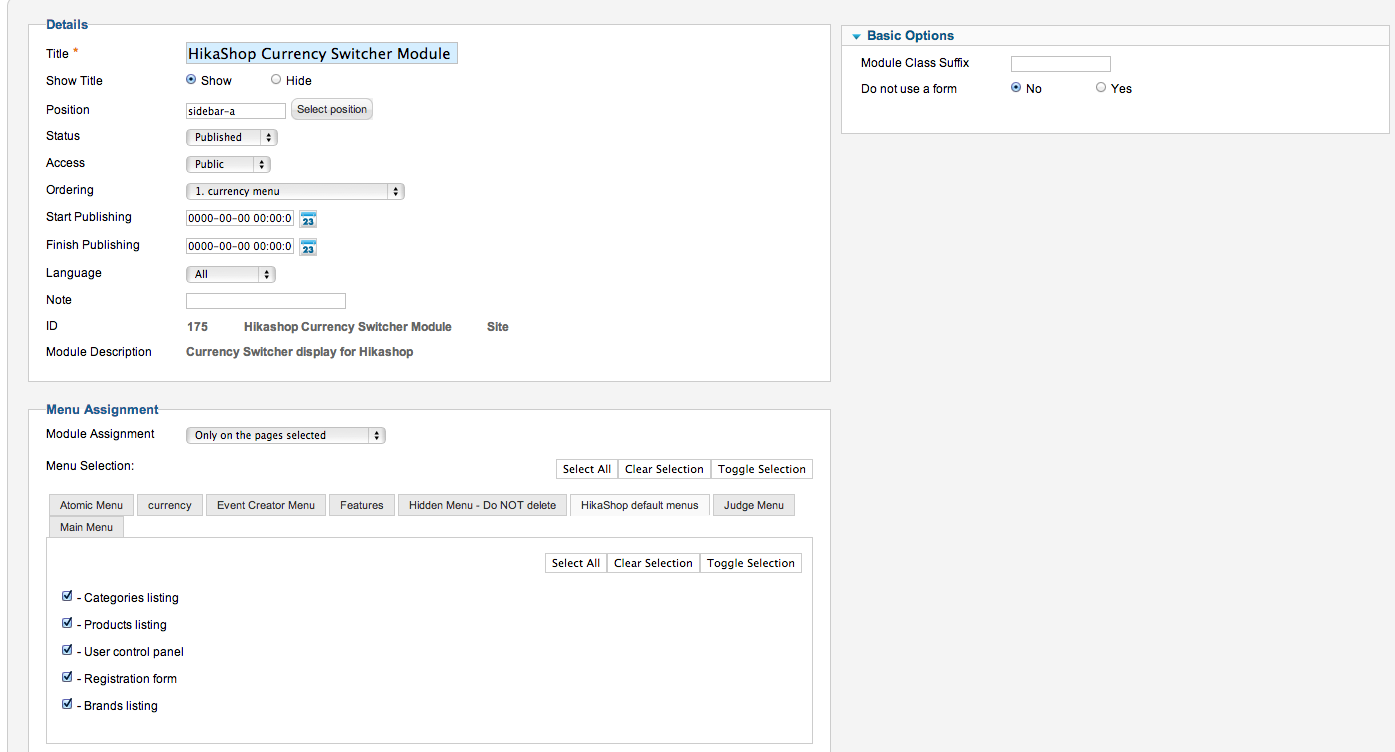The image size is (1395, 752).
Task: Open the Judge Menu tab
Action: click(x=754, y=505)
